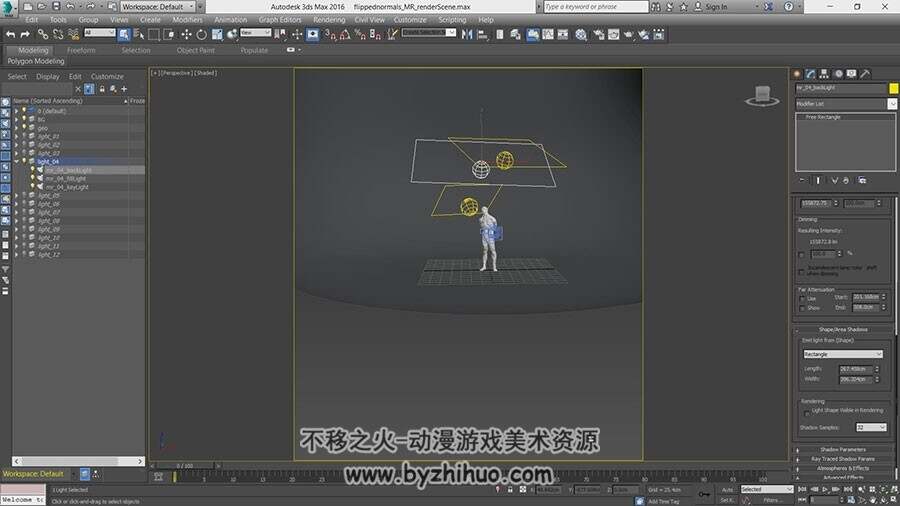900x506 pixels.
Task: Switch to the Object Paint ribbon tab
Action: coord(196,50)
